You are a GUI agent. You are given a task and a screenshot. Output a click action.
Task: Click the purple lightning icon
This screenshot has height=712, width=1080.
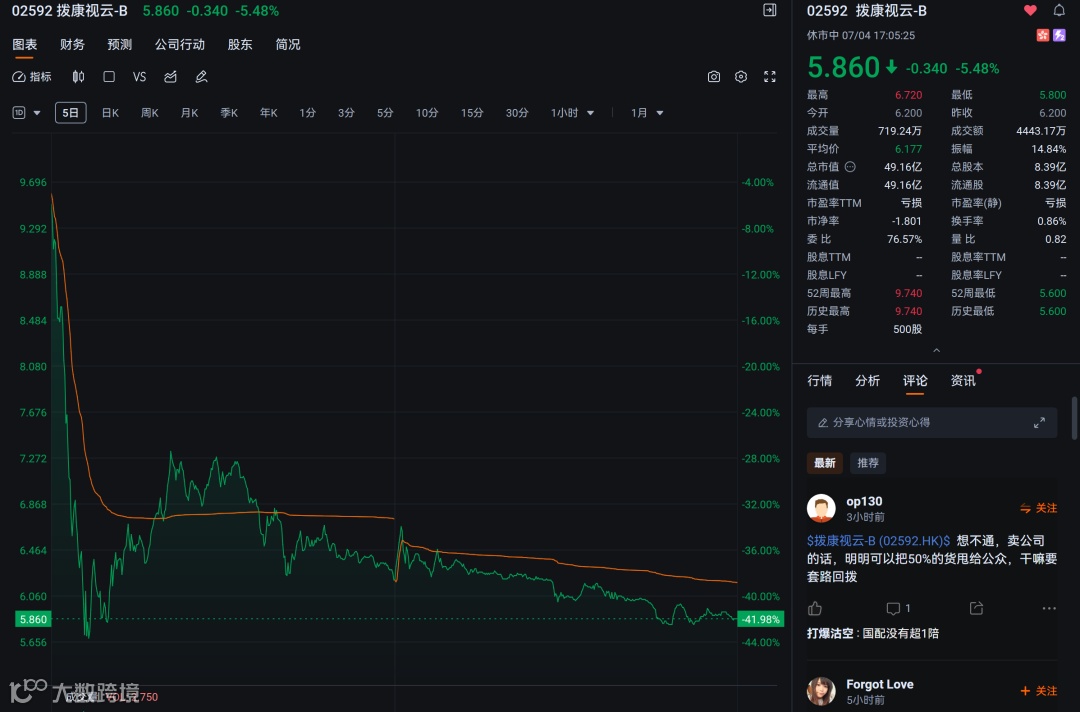1059,35
